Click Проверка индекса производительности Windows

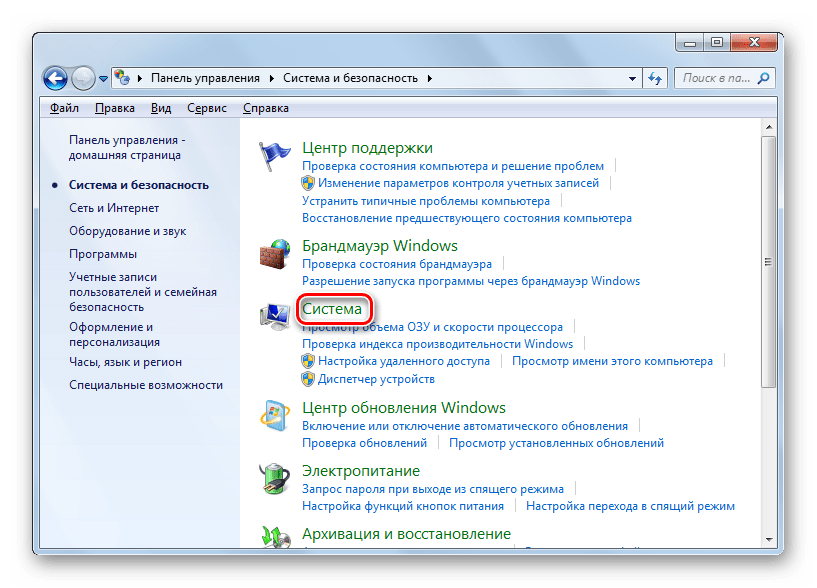(x=438, y=344)
